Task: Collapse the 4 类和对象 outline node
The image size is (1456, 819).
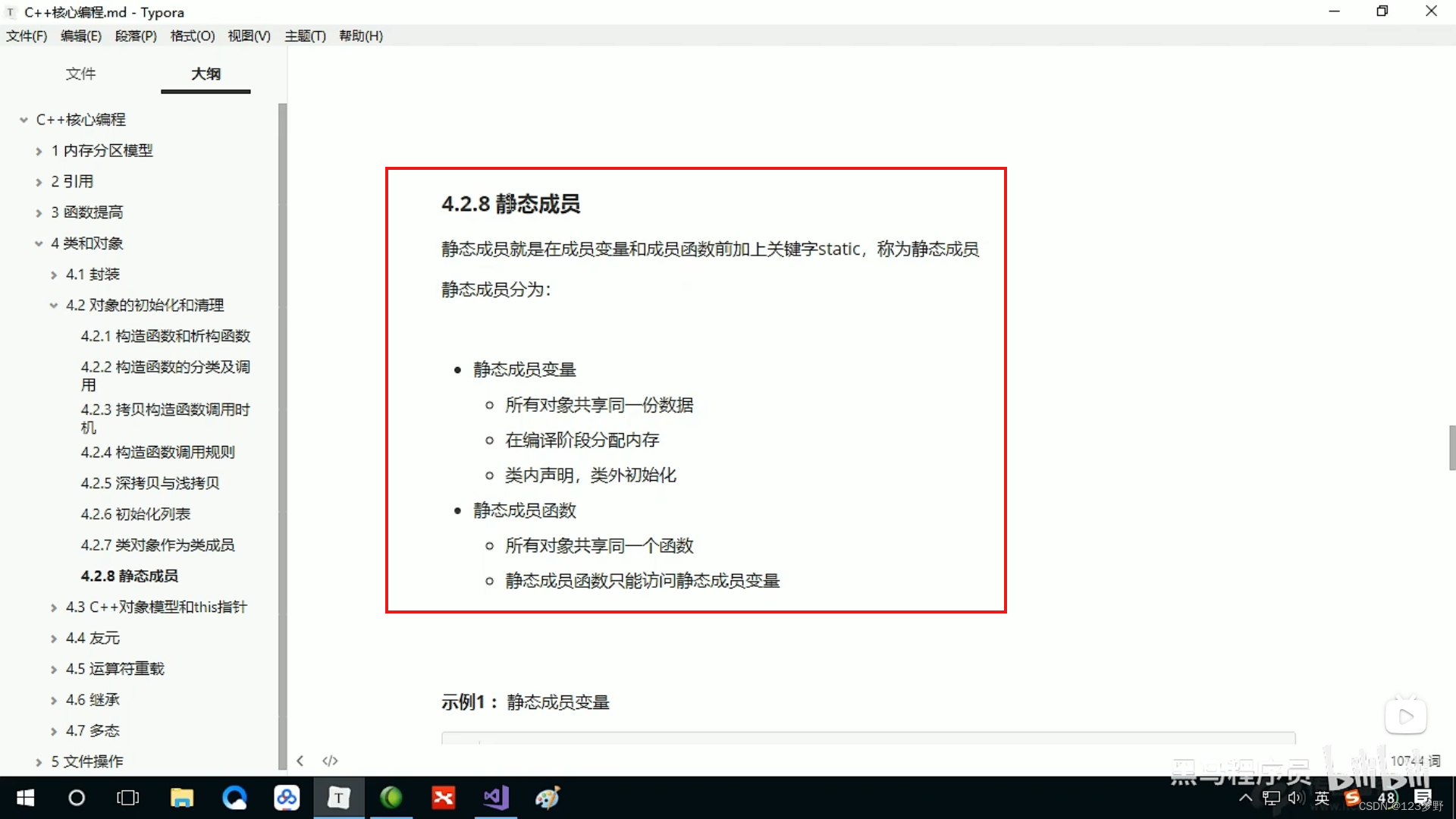Action: pyautogui.click(x=39, y=243)
